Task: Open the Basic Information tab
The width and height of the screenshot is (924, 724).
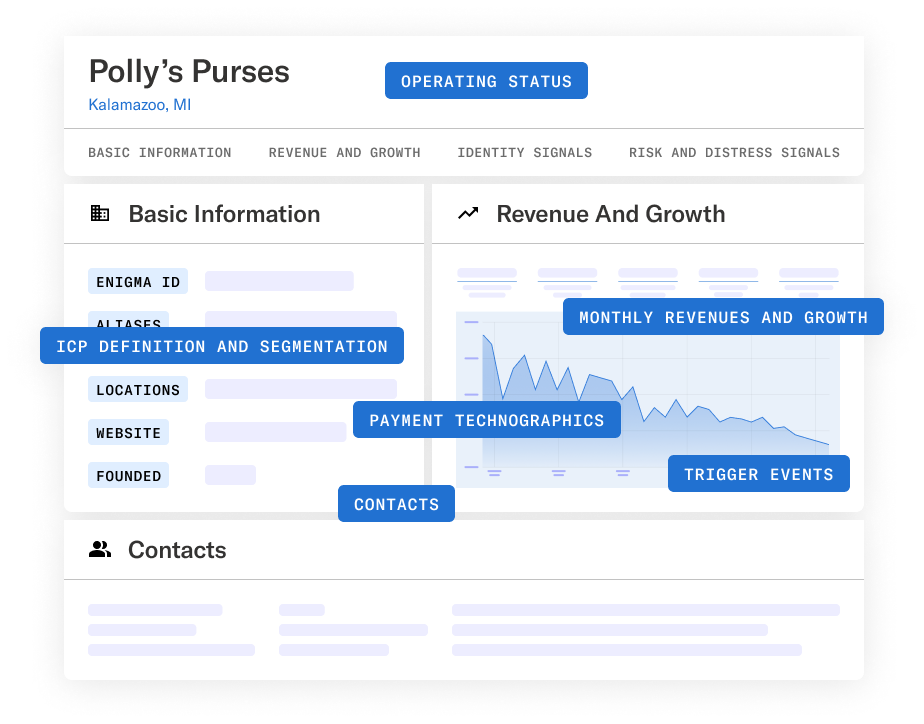Action: (x=160, y=153)
